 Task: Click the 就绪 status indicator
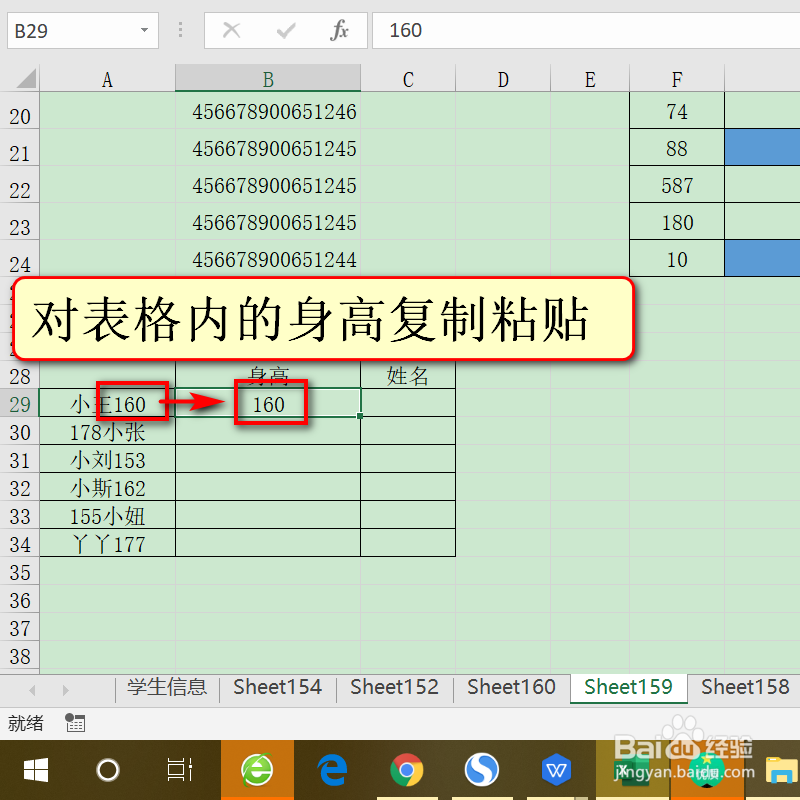25,722
